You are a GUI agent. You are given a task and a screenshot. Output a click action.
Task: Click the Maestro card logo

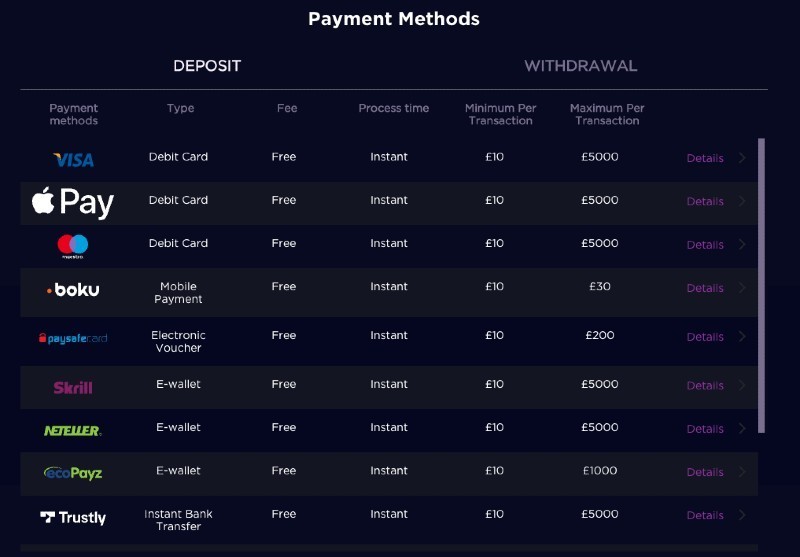[72, 246]
